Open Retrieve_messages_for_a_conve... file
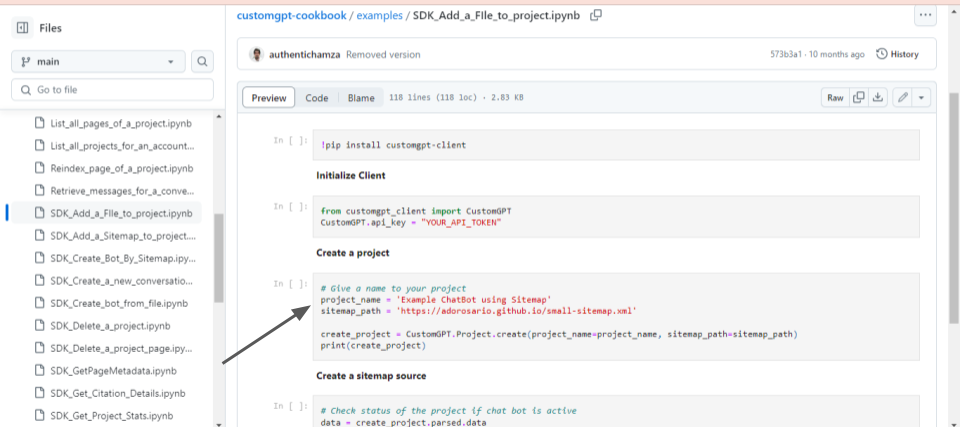 pyautogui.click(x=122, y=191)
